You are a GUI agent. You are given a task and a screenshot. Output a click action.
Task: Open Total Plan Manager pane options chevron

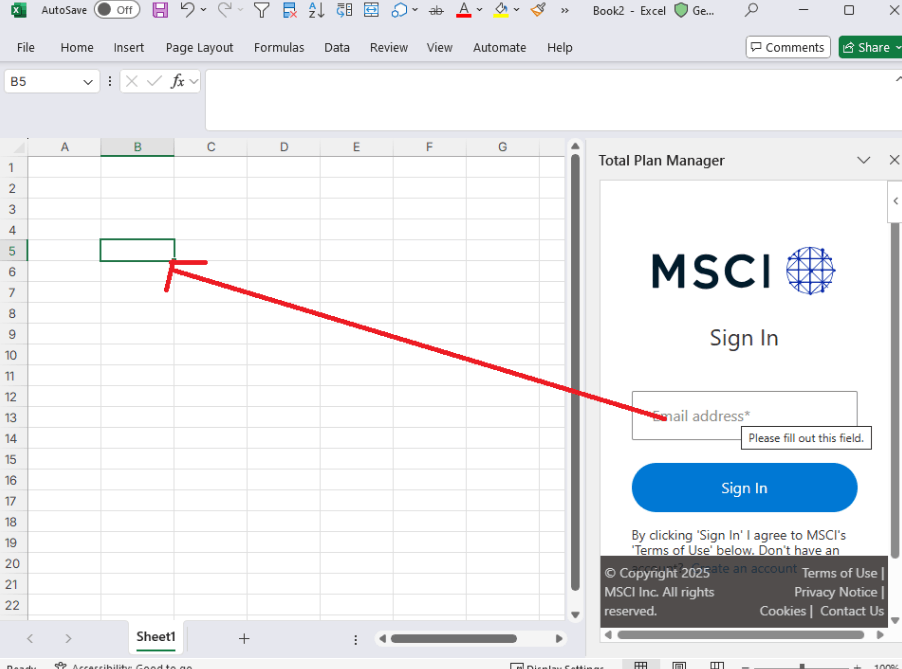(x=863, y=160)
